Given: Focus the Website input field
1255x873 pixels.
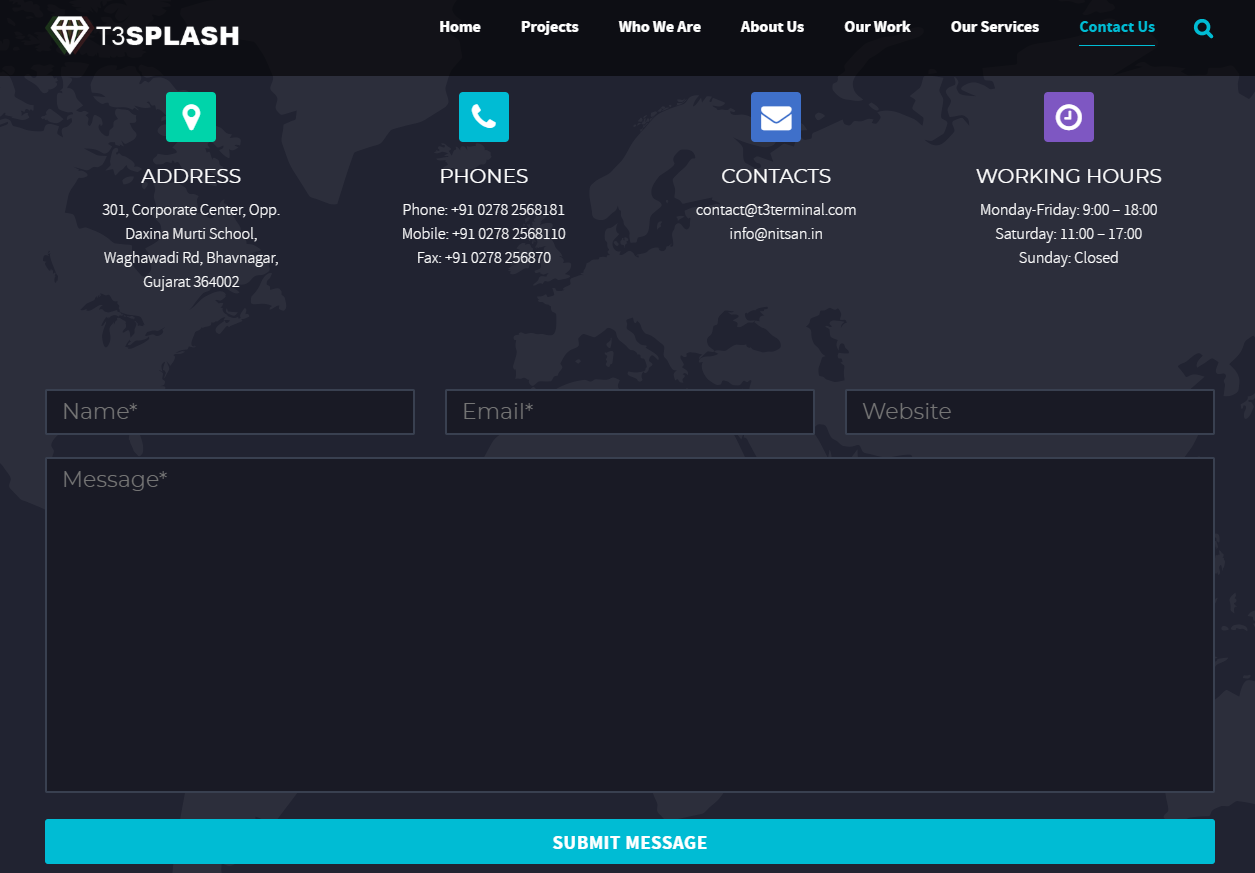Looking at the screenshot, I should [1029, 412].
